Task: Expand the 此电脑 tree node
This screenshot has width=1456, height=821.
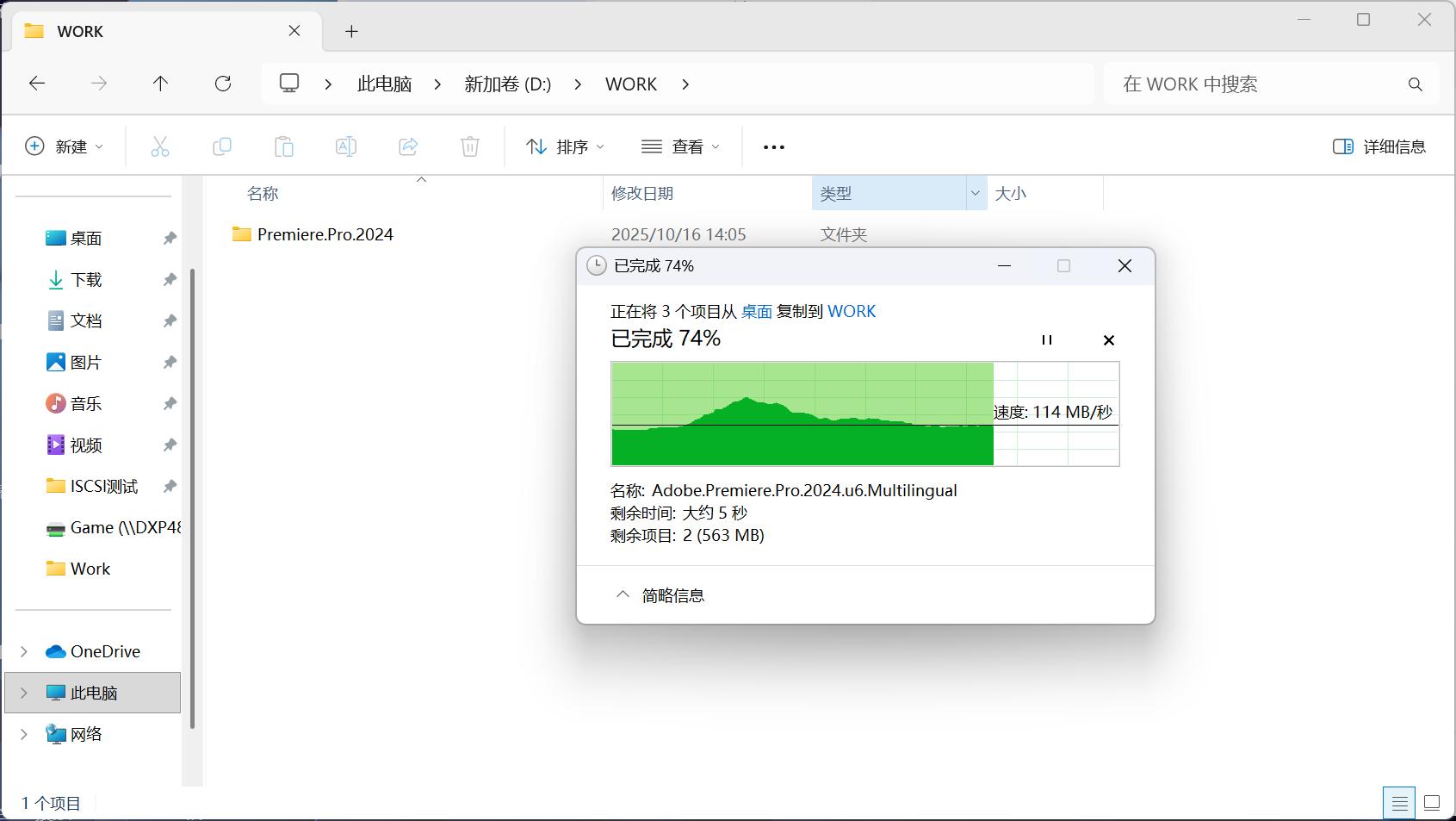Action: [x=24, y=693]
